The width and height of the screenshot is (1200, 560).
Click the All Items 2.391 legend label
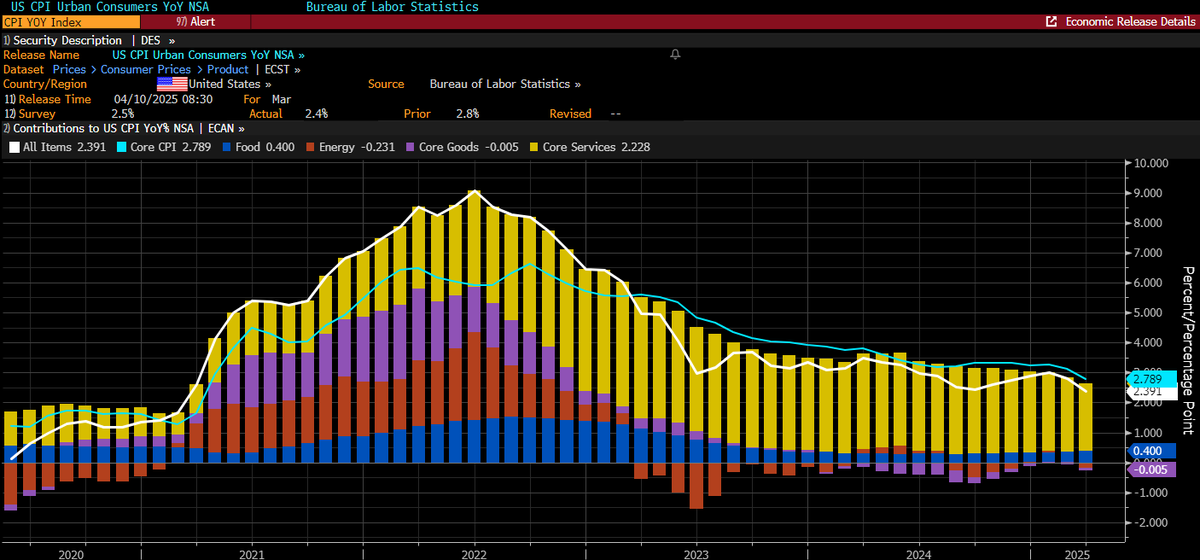click(65, 146)
